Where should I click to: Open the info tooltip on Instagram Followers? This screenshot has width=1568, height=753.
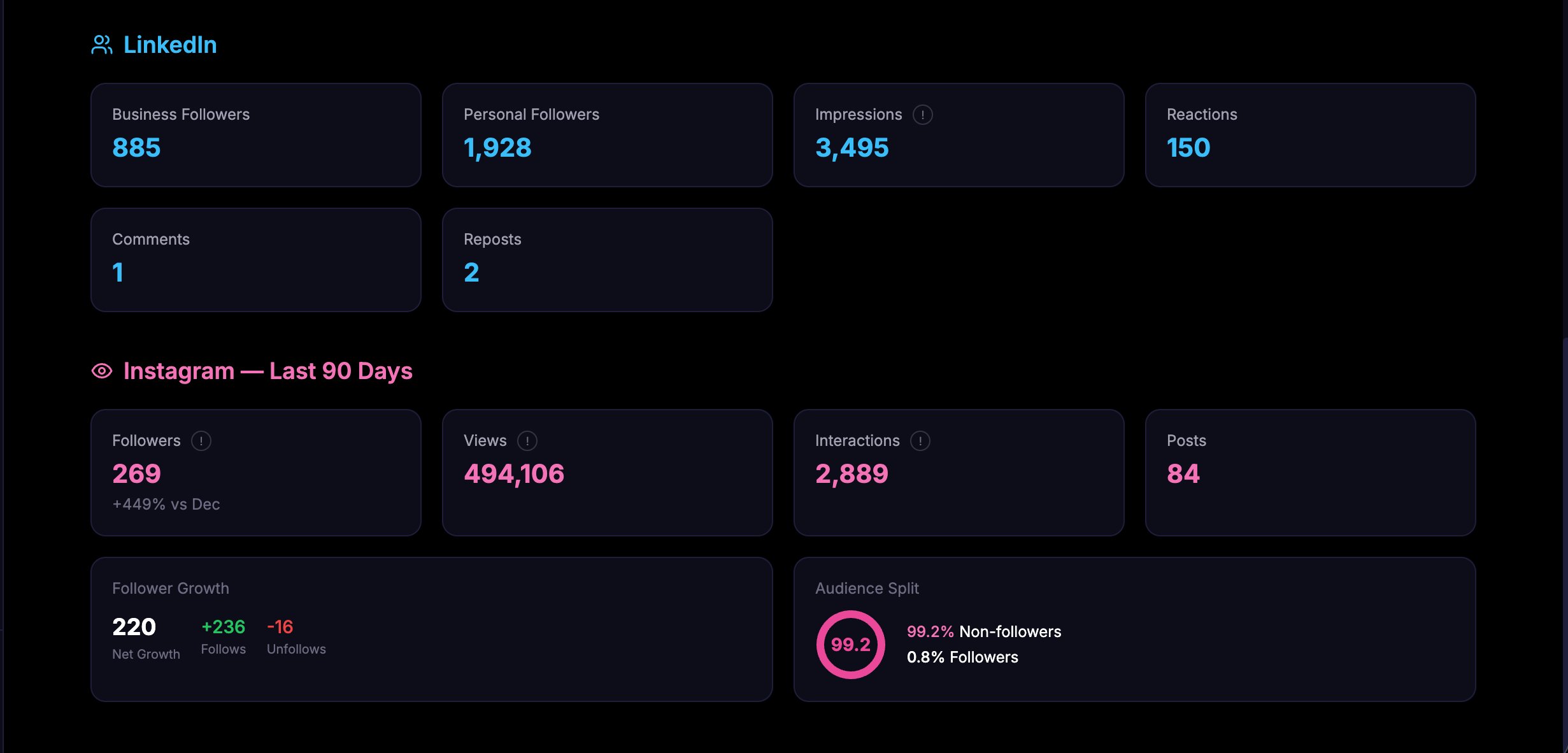pyautogui.click(x=201, y=440)
